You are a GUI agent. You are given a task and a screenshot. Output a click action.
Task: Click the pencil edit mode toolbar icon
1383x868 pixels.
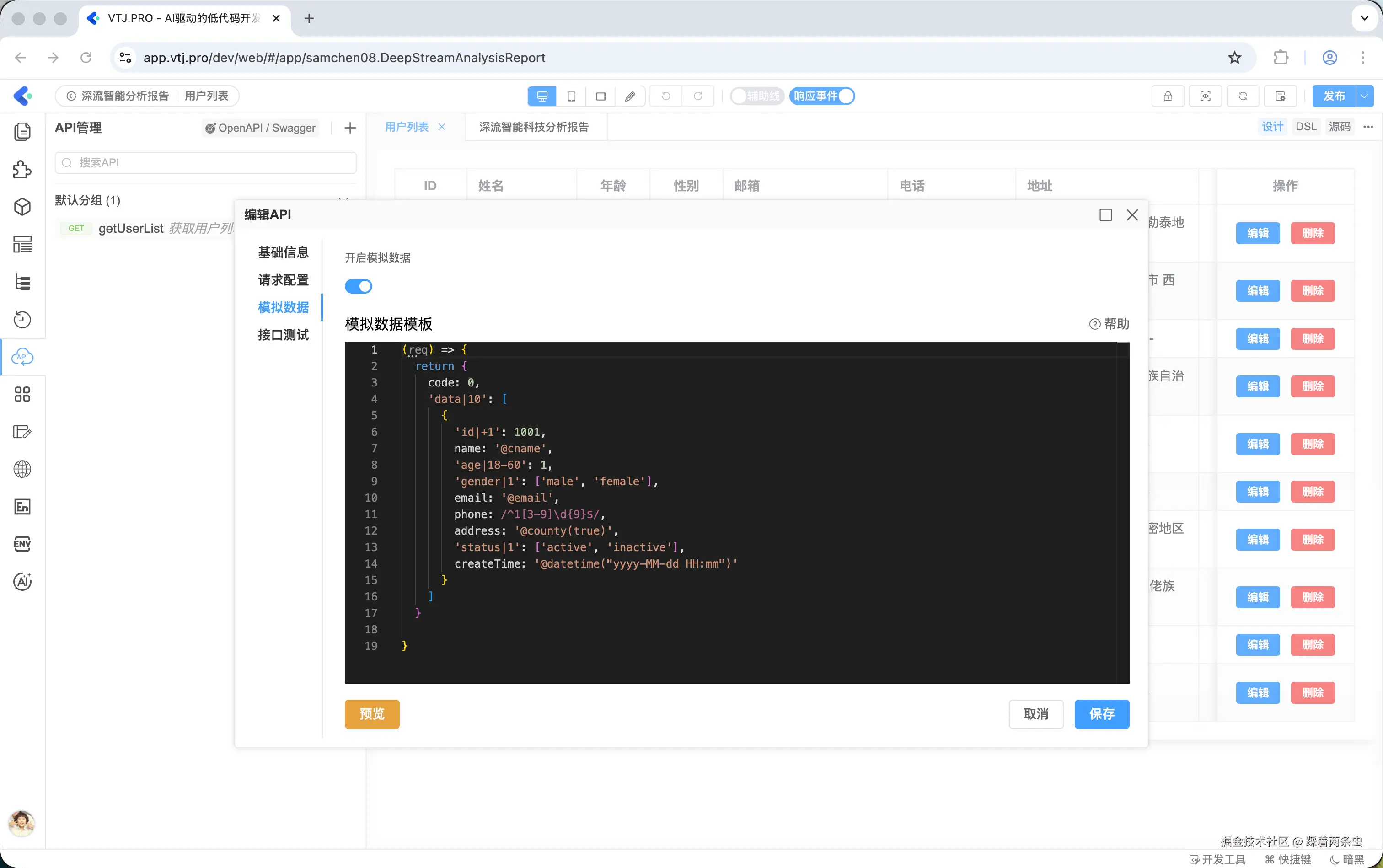click(630, 96)
